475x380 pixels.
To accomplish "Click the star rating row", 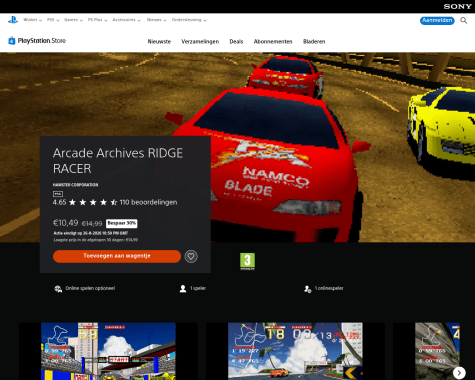I will click(x=93, y=202).
